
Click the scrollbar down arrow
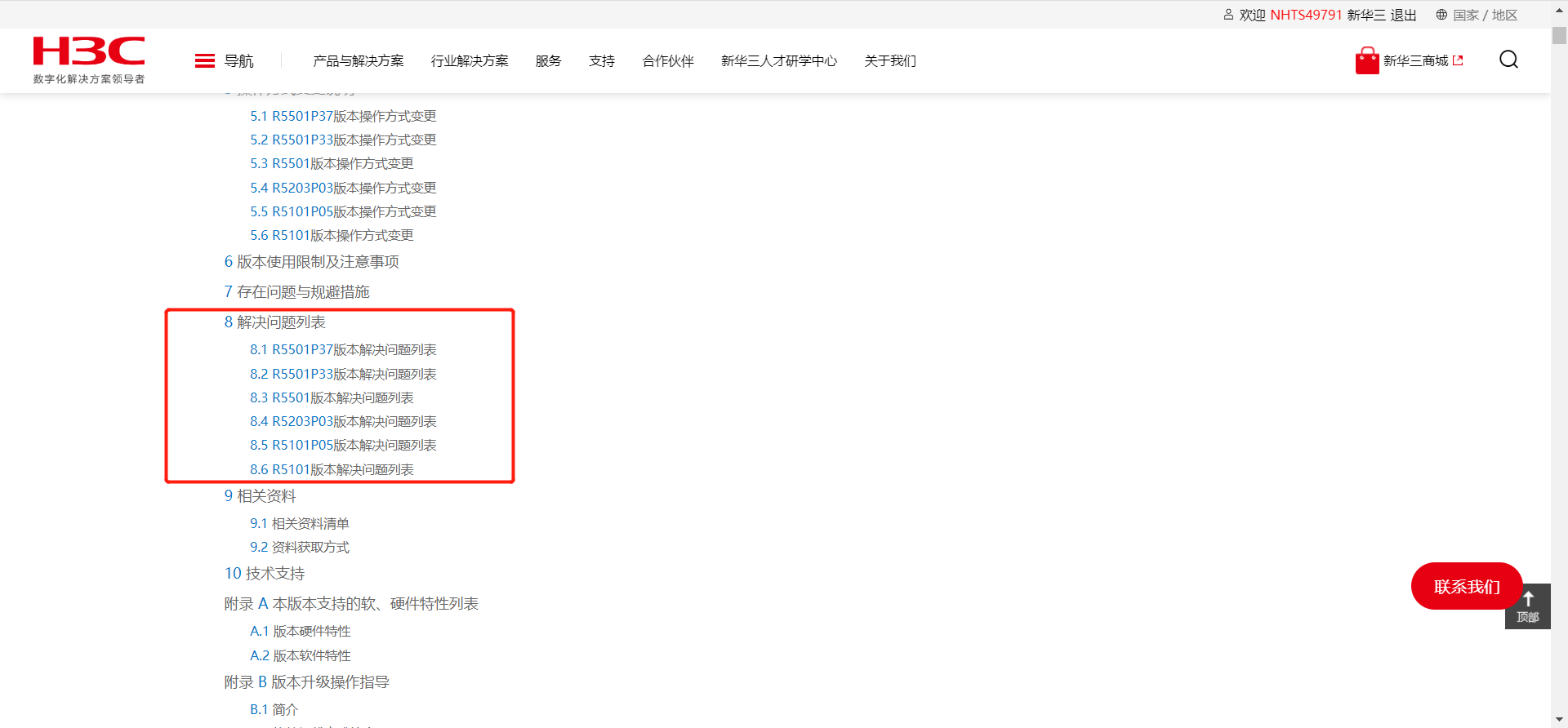pos(1560,721)
